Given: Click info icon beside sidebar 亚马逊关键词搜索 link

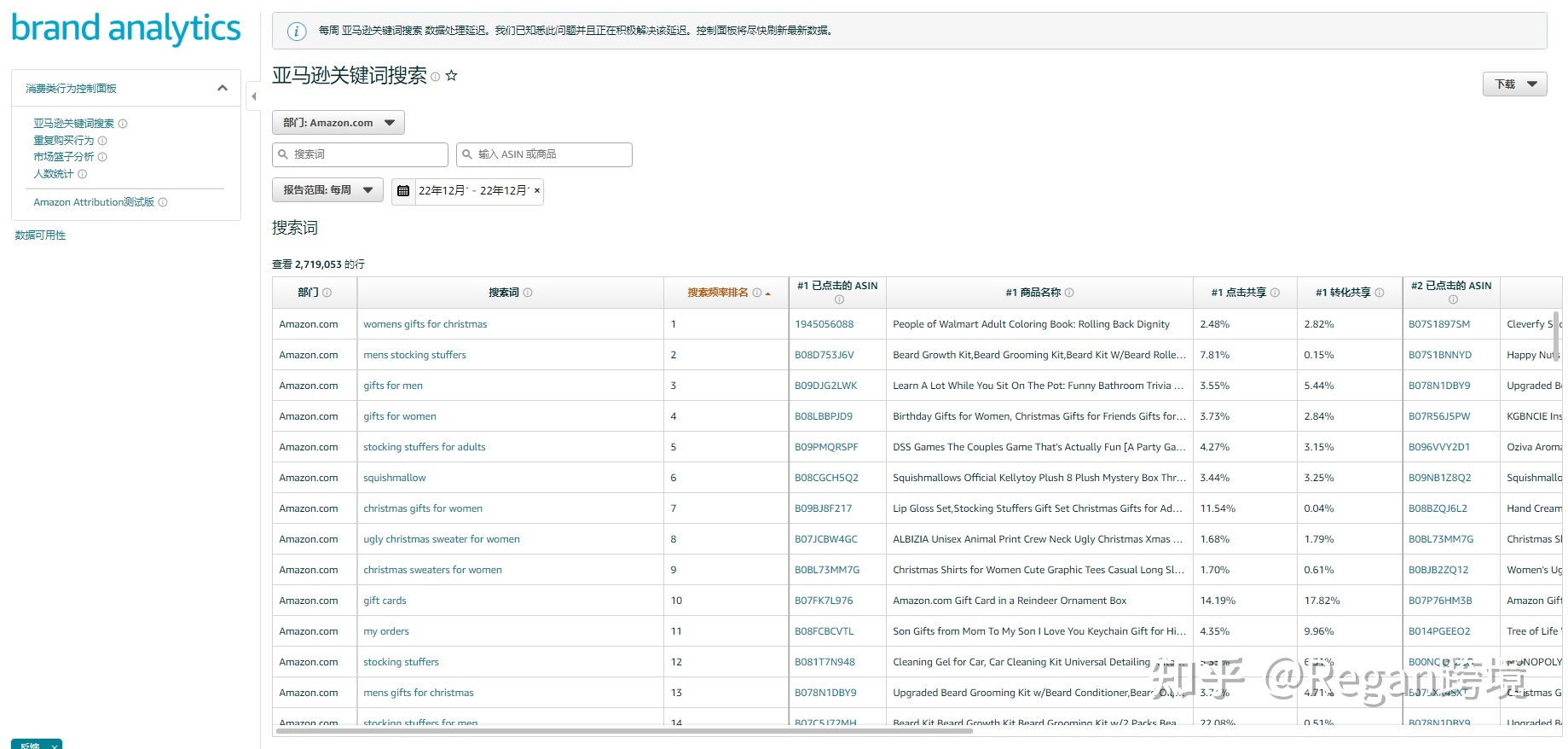Looking at the screenshot, I should (123, 124).
